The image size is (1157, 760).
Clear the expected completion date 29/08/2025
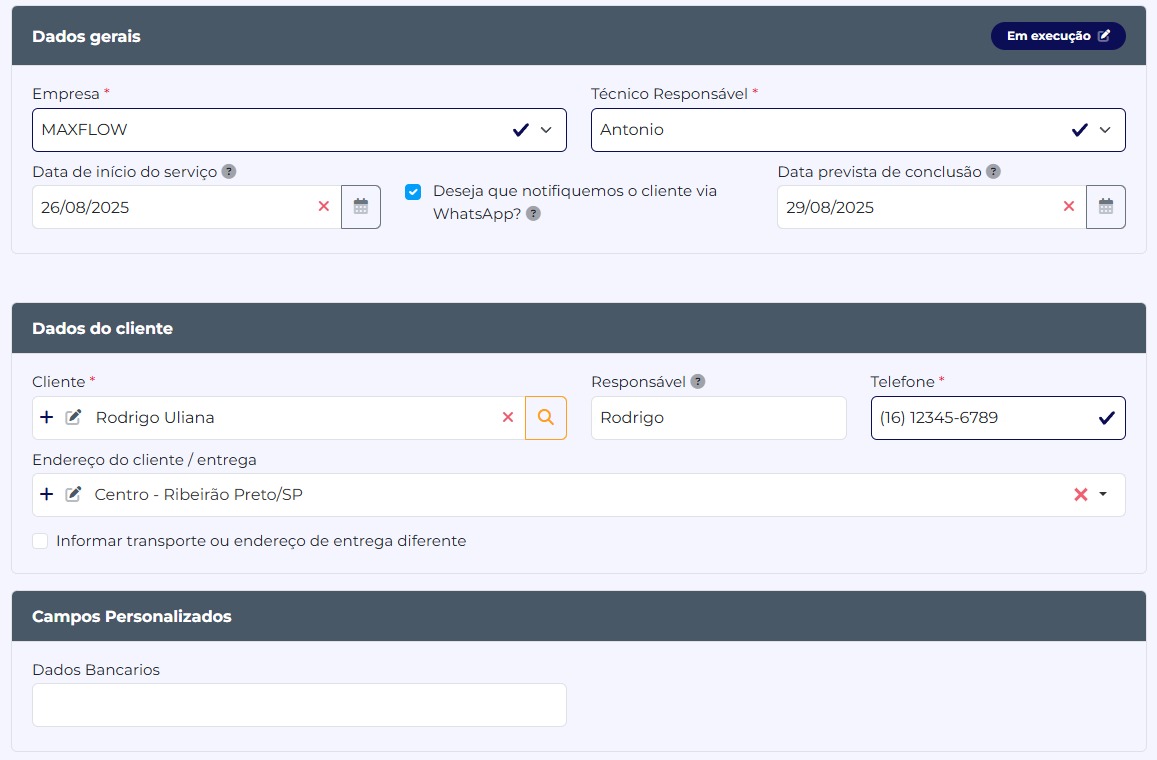click(x=1068, y=207)
